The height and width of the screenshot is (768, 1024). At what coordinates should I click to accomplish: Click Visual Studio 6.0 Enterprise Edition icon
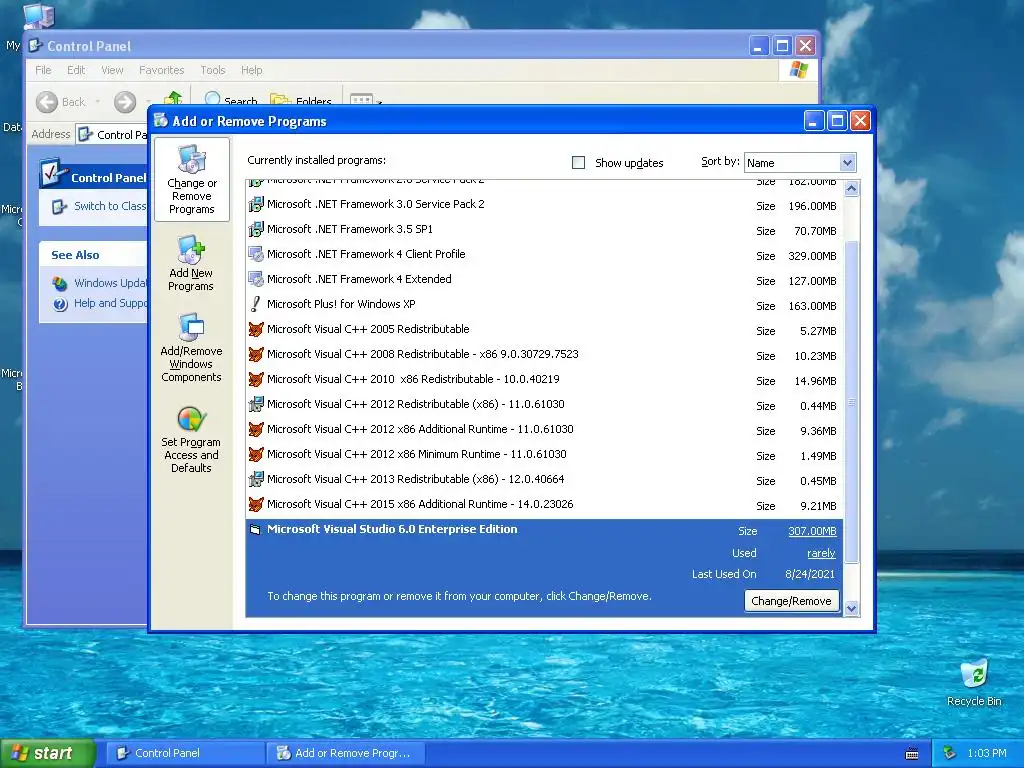pyautogui.click(x=255, y=530)
